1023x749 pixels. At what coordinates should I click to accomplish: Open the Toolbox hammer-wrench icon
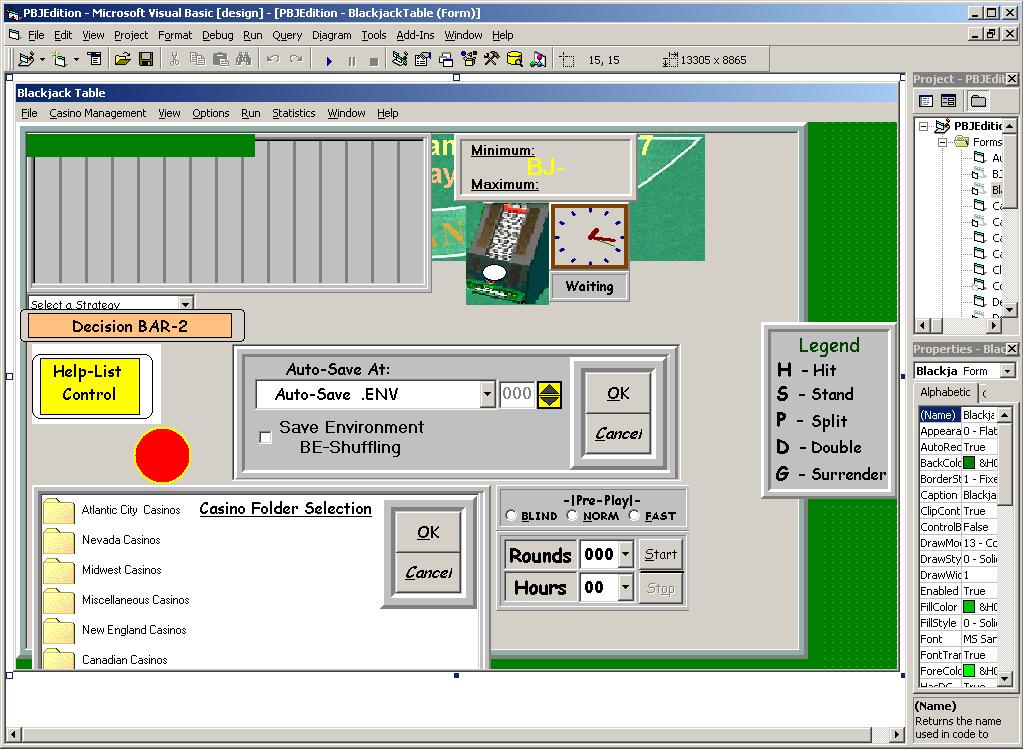coord(491,60)
